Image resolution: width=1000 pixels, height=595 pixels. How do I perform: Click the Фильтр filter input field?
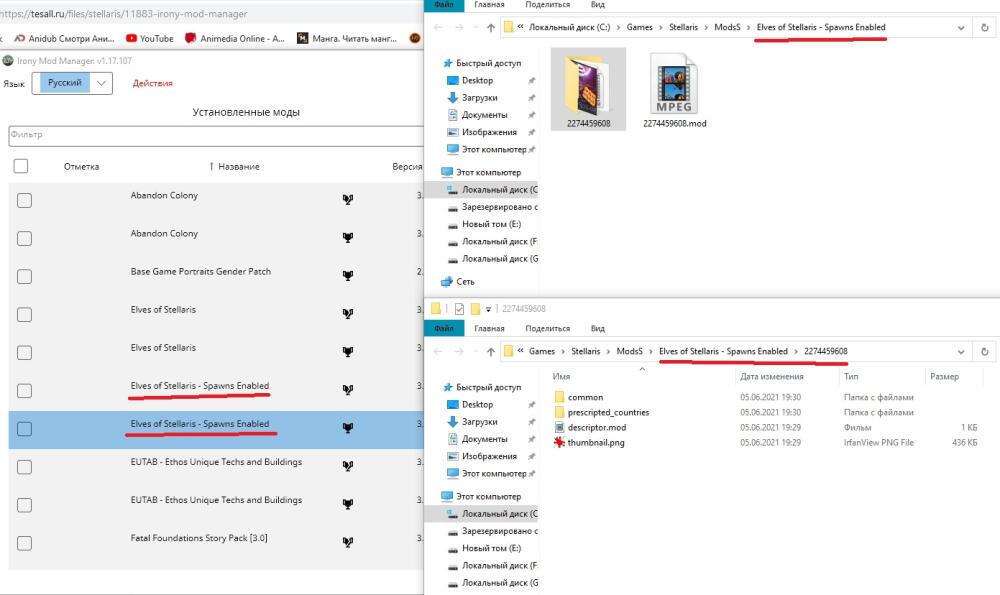(216, 135)
